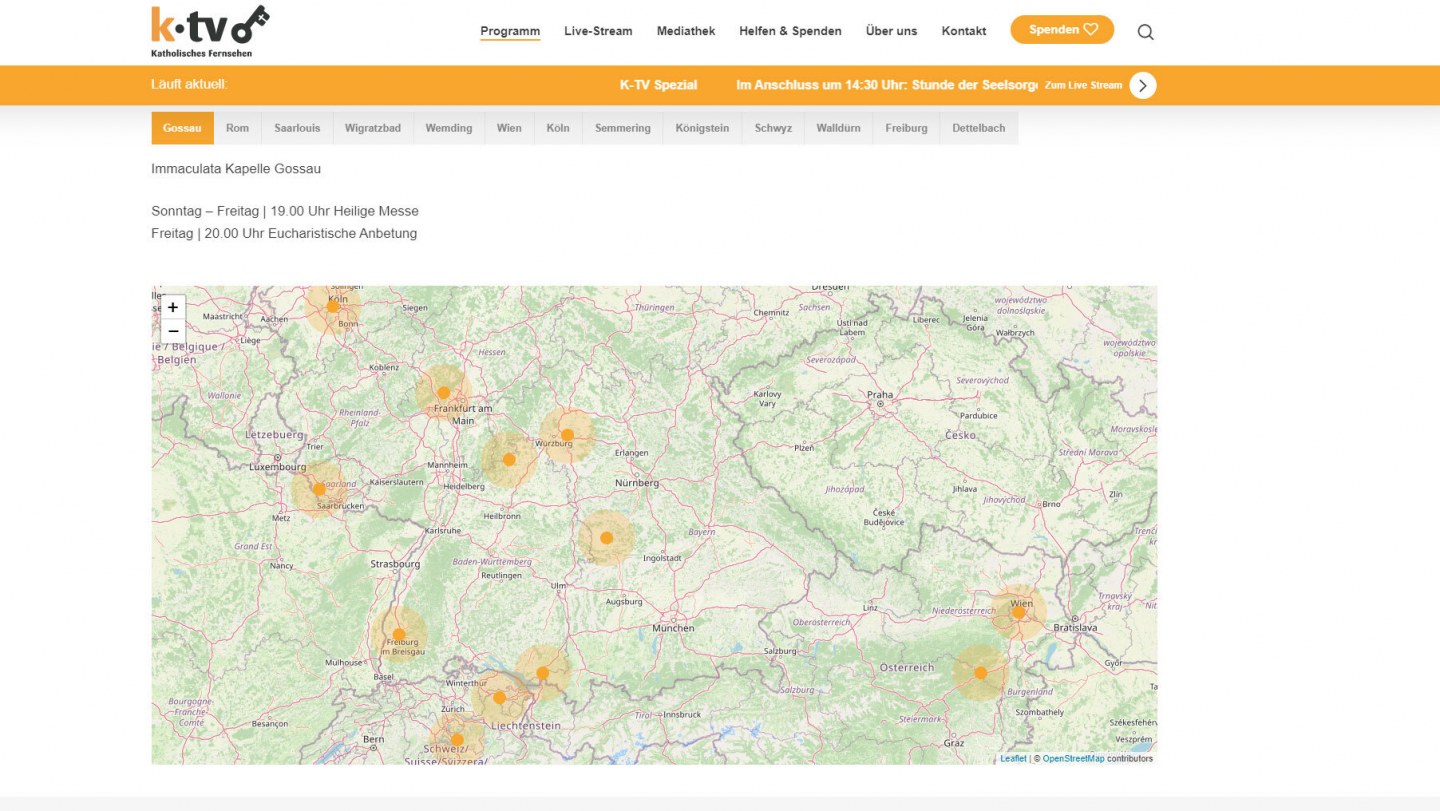
Task: Select the Königstein tab
Action: pos(702,128)
